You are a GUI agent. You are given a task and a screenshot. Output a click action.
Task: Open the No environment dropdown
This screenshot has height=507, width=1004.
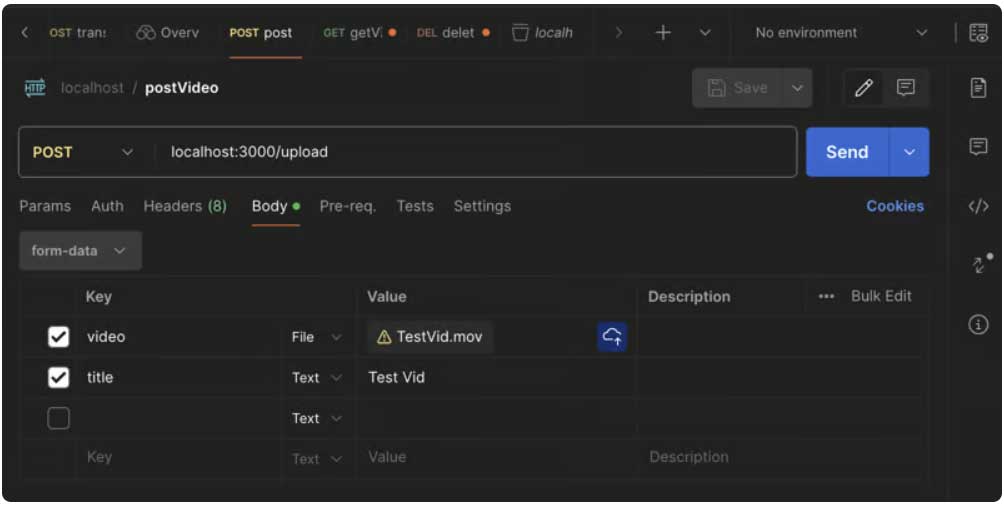(x=841, y=33)
